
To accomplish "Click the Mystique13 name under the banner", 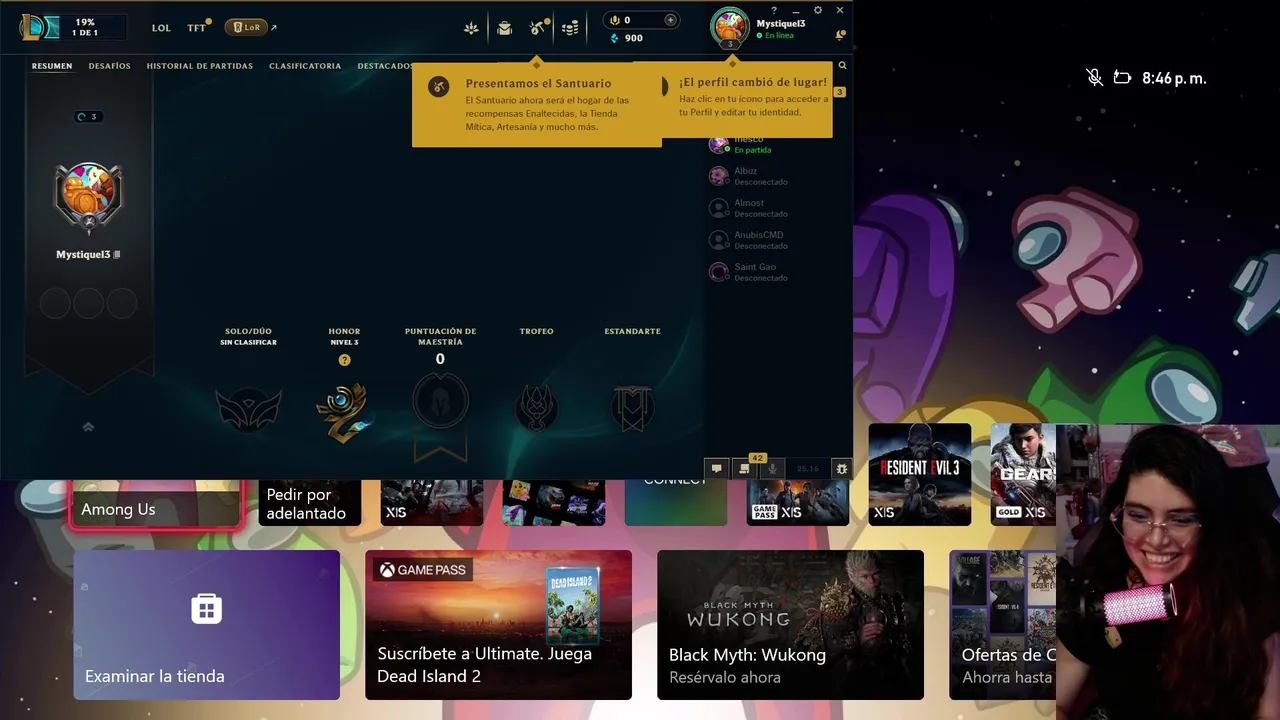I will click(x=83, y=255).
